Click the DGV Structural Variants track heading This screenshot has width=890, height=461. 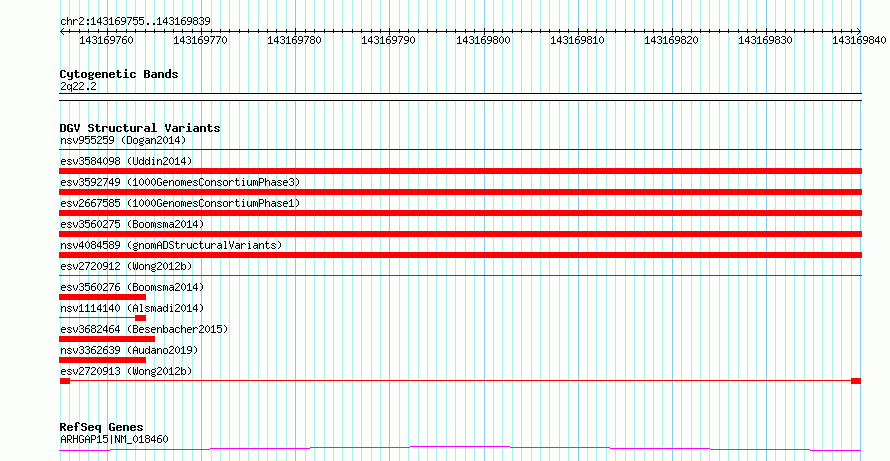pyautogui.click(x=140, y=128)
